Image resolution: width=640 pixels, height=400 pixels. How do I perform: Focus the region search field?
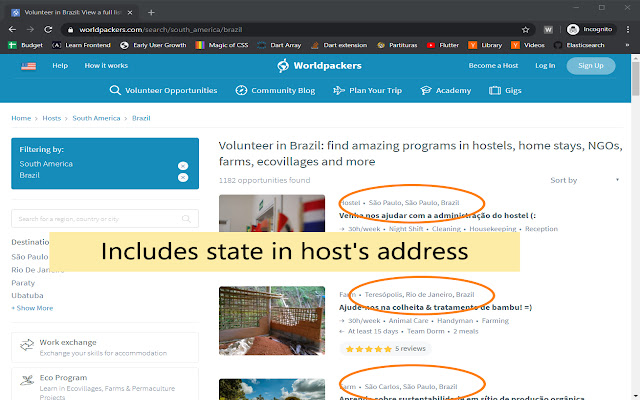point(105,219)
